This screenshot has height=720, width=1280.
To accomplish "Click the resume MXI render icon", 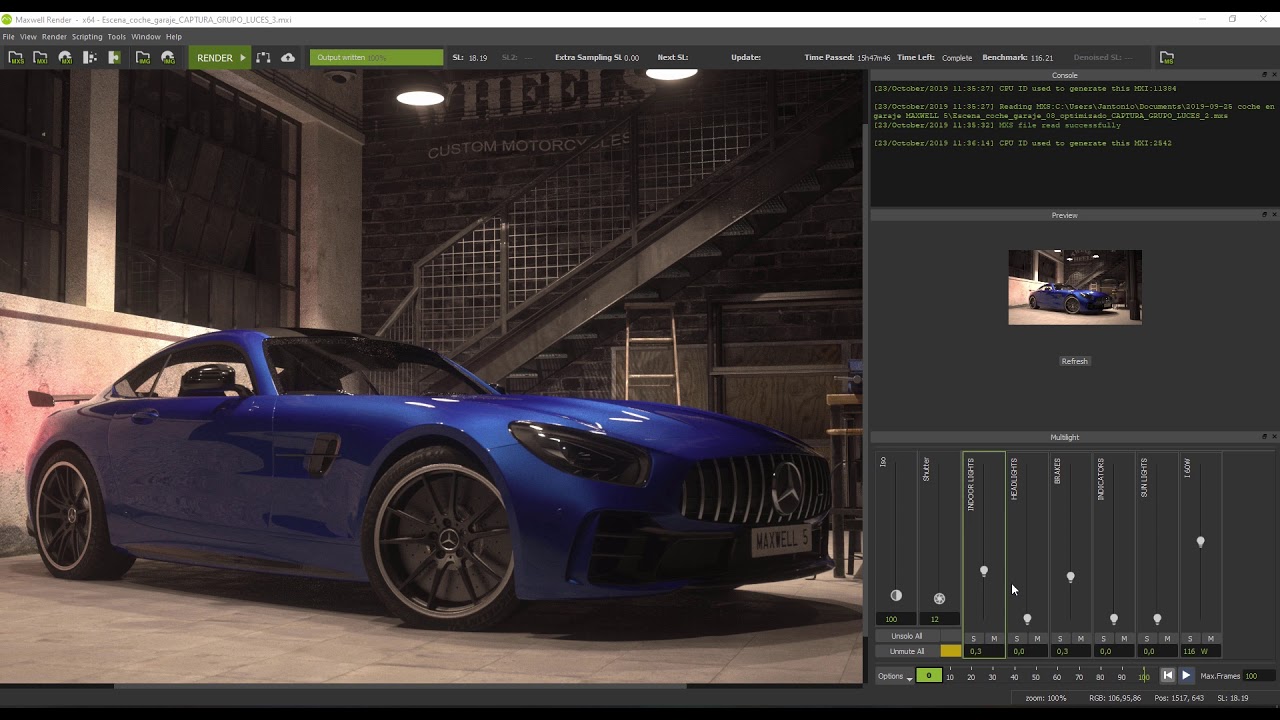I will point(65,58).
